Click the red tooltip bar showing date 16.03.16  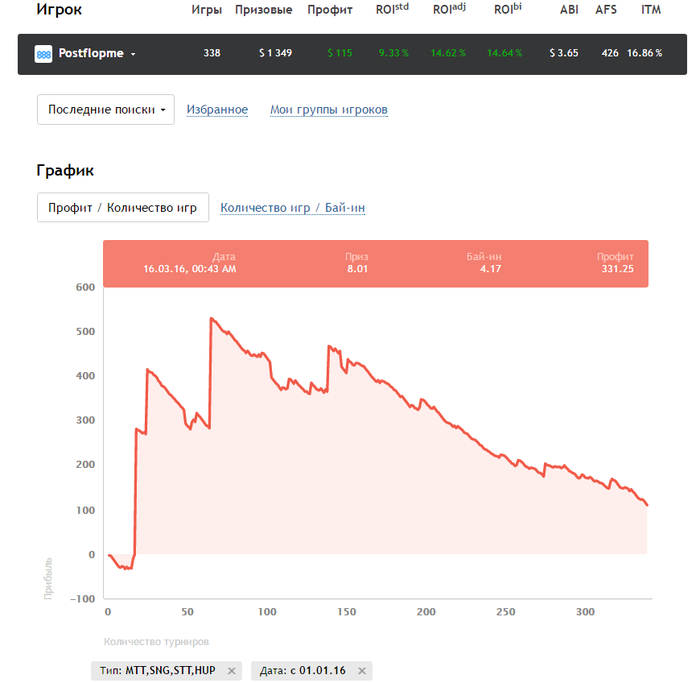[375, 263]
